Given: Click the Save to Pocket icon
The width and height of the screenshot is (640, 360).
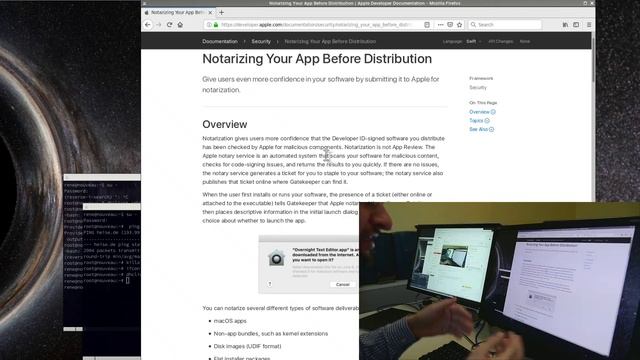Looking at the screenshot, I should (x=450, y=25).
